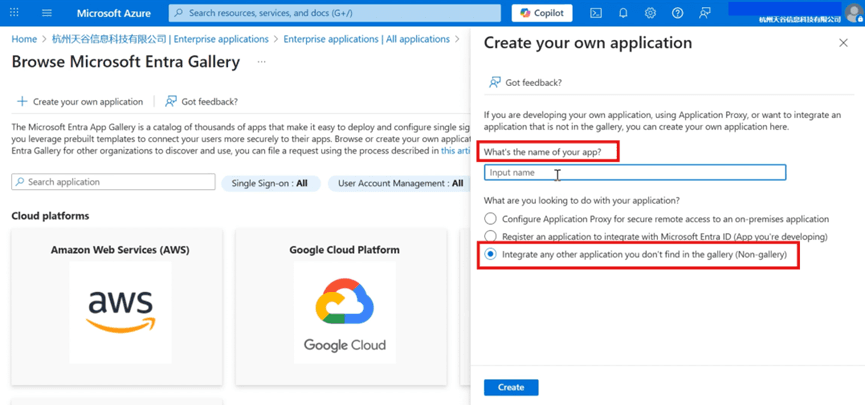The height and width of the screenshot is (405, 865).
Task: Click the AWS logo image
Action: click(x=120, y=312)
